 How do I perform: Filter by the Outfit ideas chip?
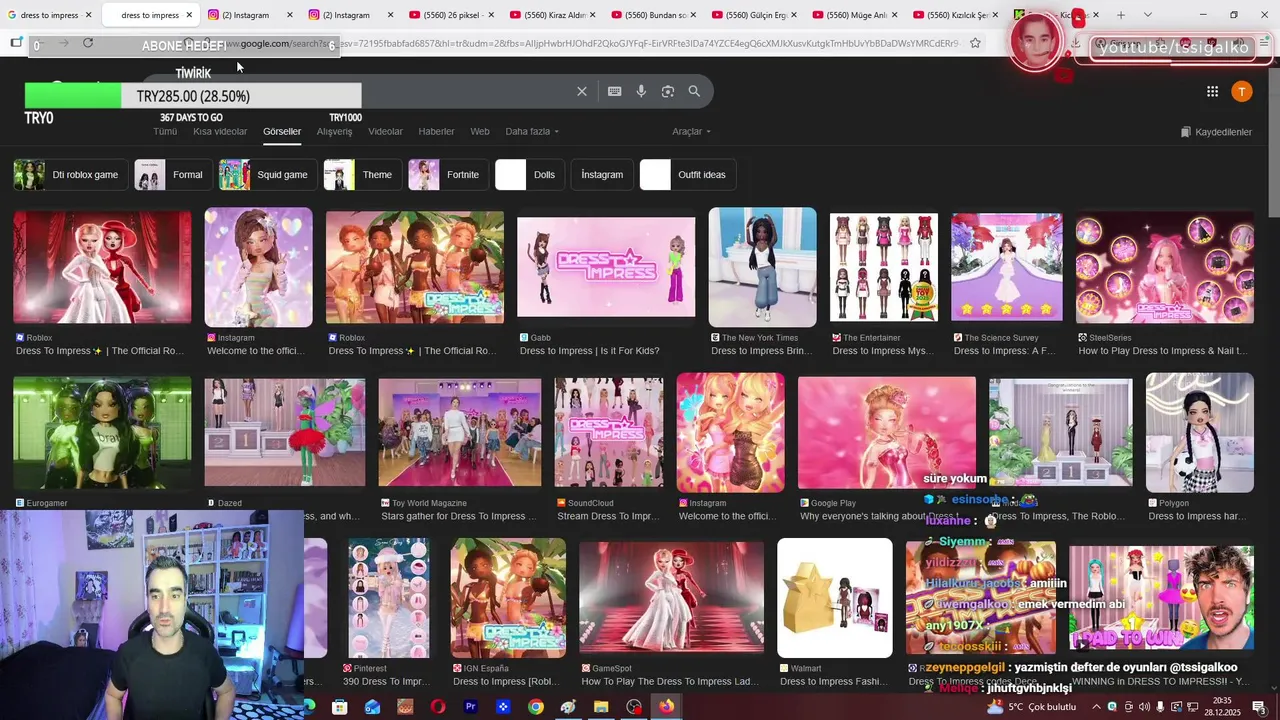(x=687, y=174)
